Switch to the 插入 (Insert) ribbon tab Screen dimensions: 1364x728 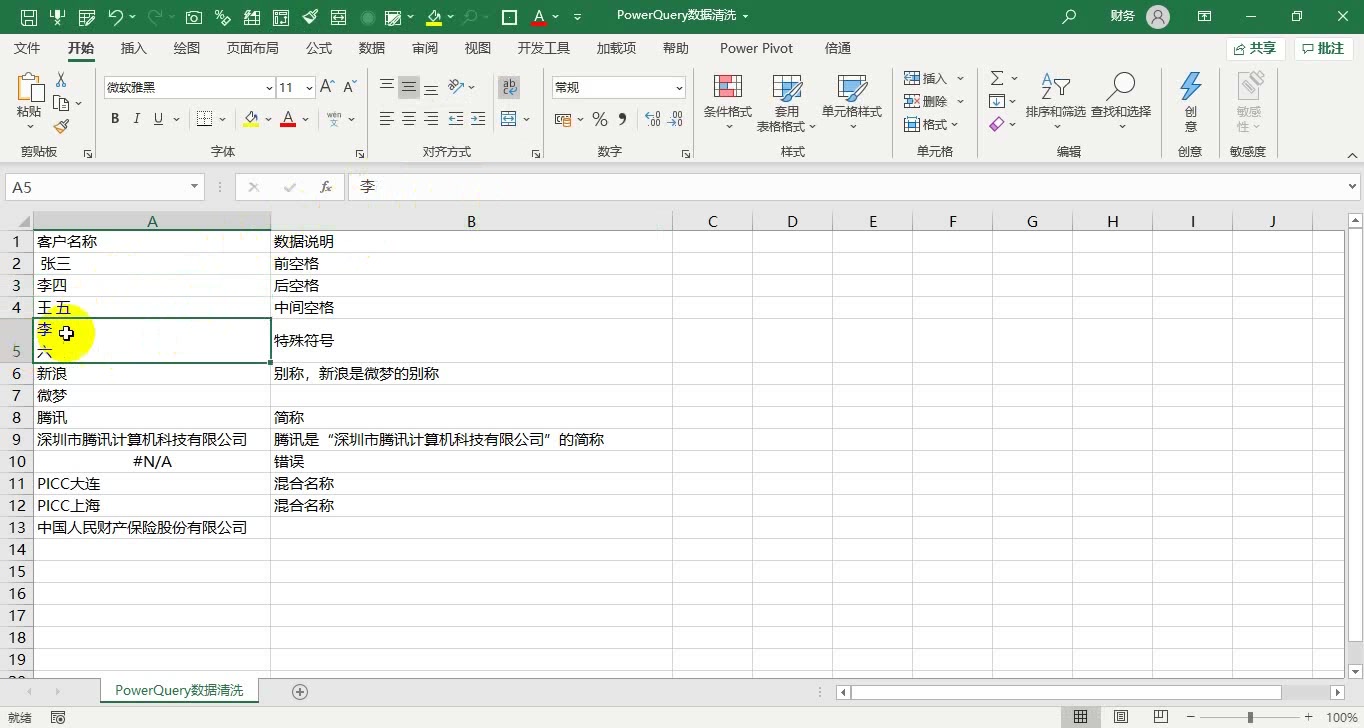click(133, 48)
